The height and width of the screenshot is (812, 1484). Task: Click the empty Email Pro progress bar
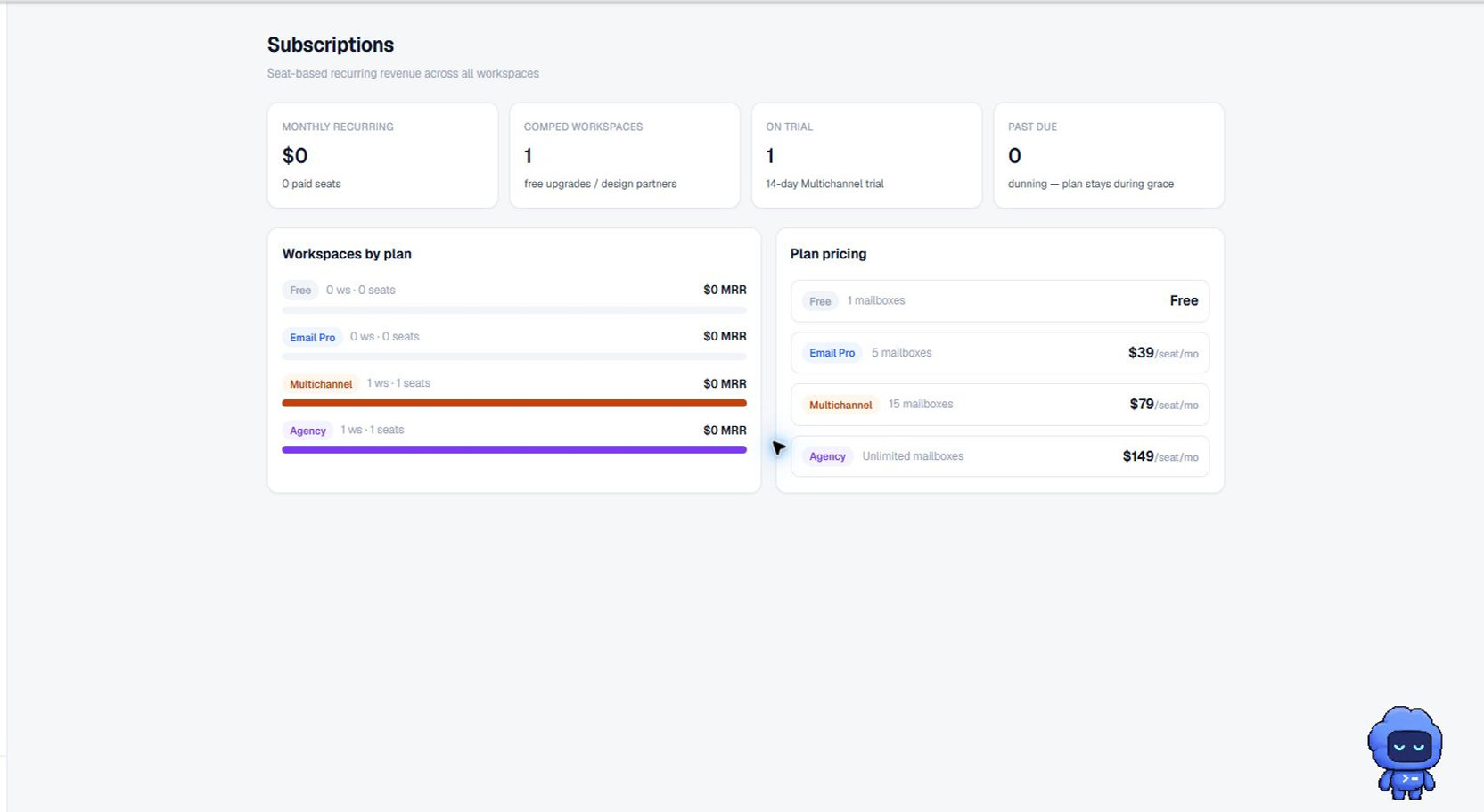point(514,357)
